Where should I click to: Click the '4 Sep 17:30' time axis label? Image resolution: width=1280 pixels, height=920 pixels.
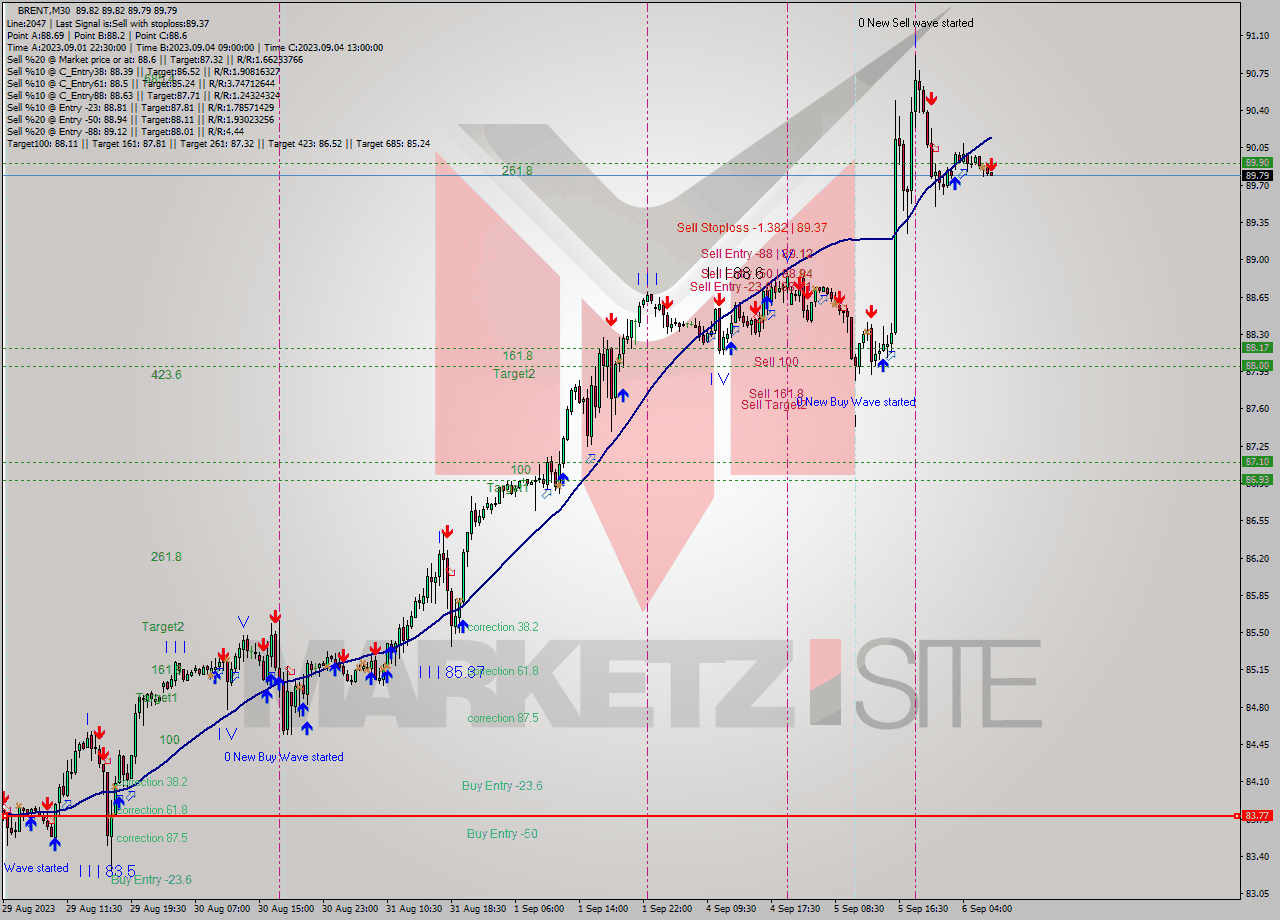point(795,909)
